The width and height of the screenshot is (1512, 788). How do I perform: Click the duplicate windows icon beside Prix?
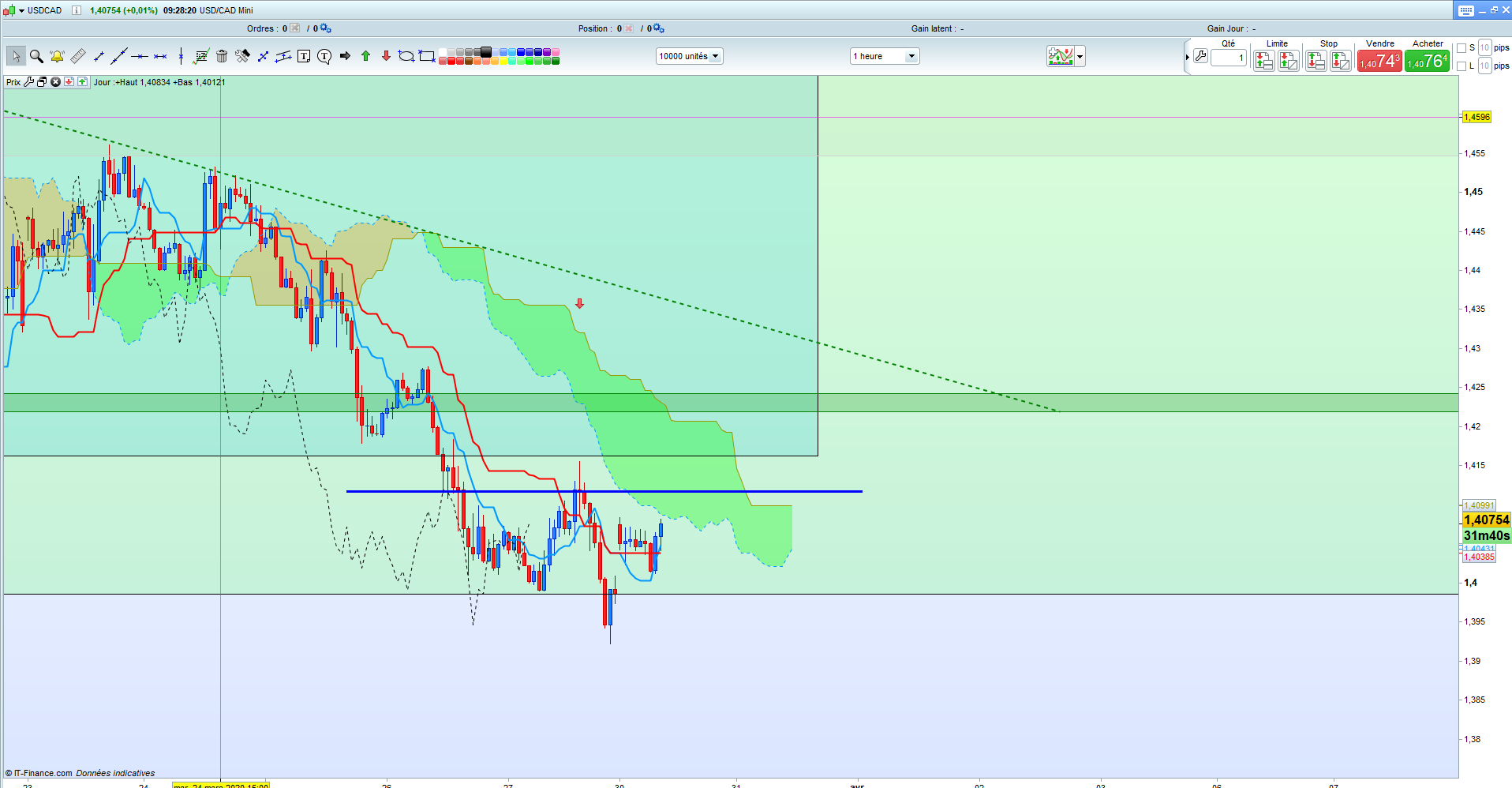click(42, 82)
